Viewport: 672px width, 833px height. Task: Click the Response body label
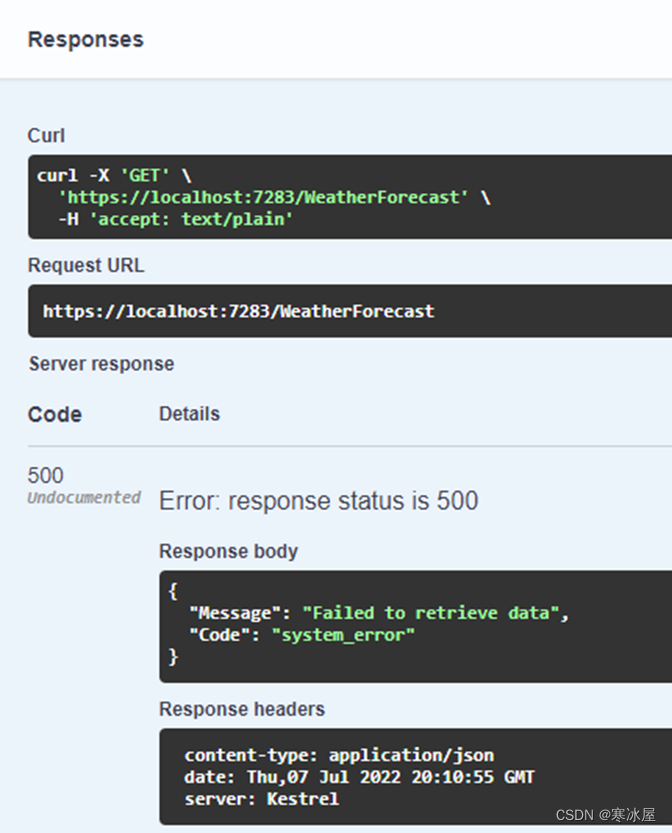coord(228,551)
